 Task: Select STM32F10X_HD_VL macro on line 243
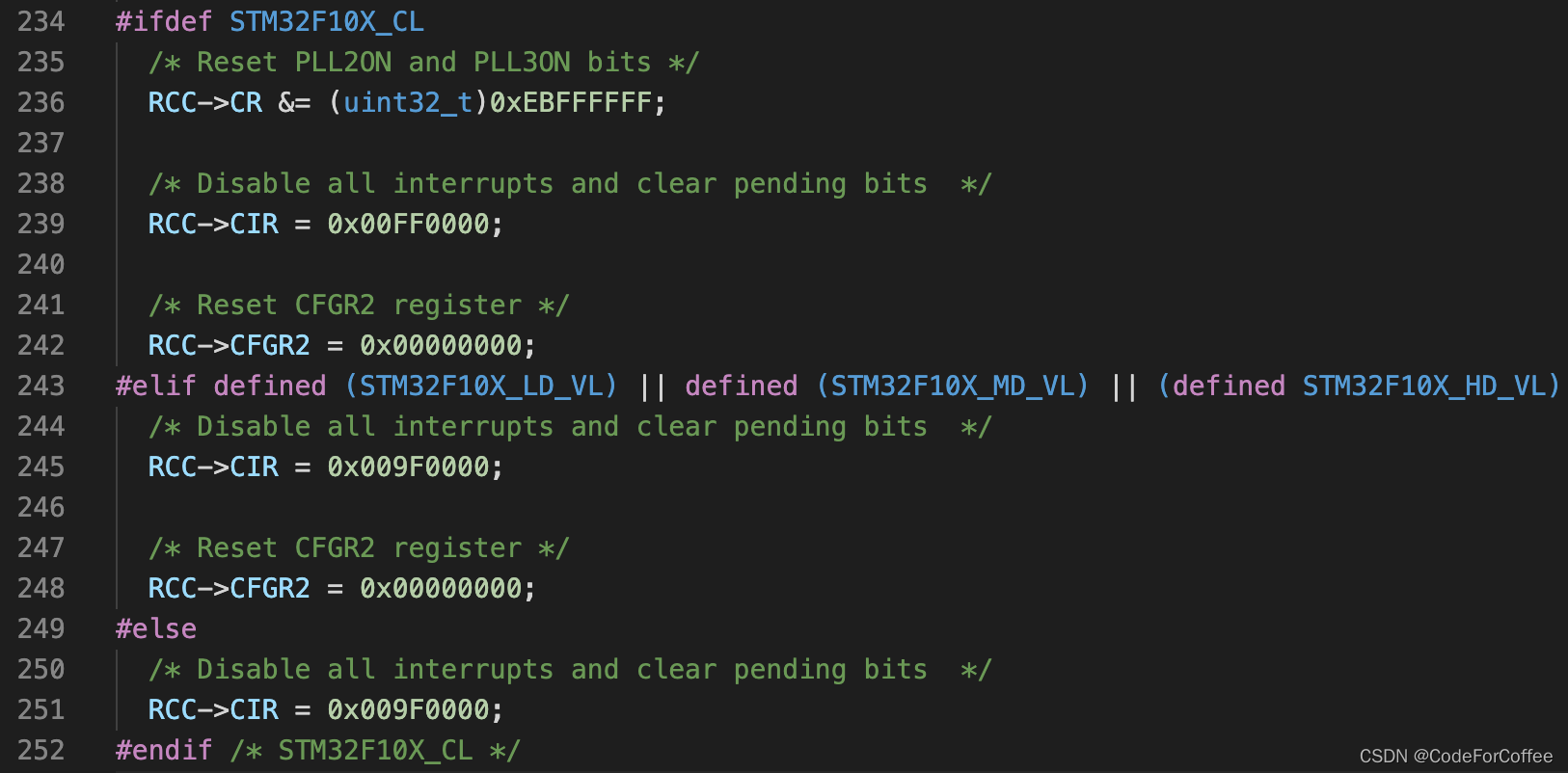pos(1424,386)
